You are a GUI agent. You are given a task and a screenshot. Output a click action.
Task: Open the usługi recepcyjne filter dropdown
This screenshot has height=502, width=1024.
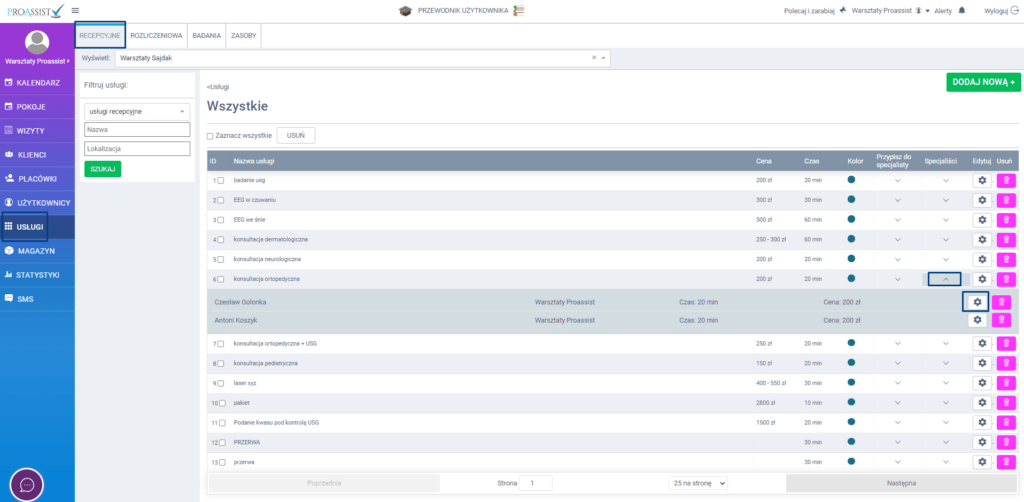pos(137,112)
